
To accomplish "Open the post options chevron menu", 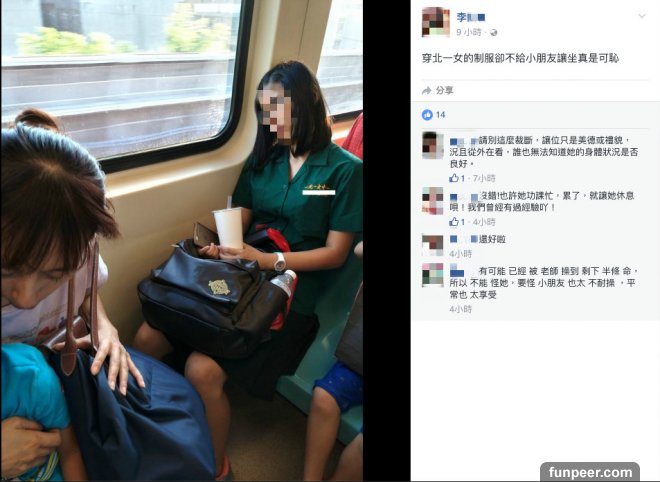I will tap(642, 16).
